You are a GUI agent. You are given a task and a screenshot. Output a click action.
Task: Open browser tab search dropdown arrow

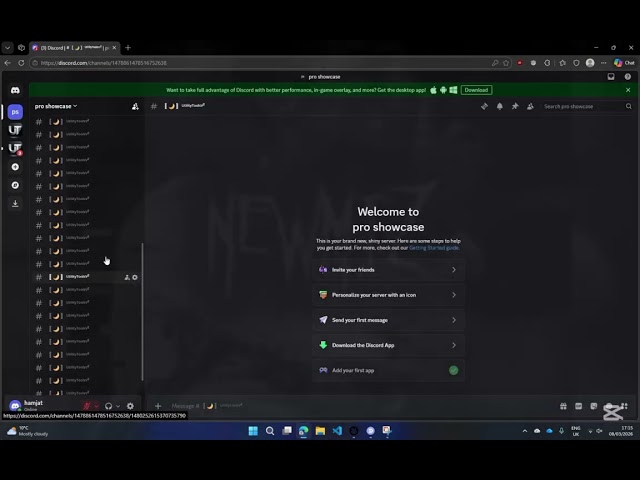click(7, 48)
